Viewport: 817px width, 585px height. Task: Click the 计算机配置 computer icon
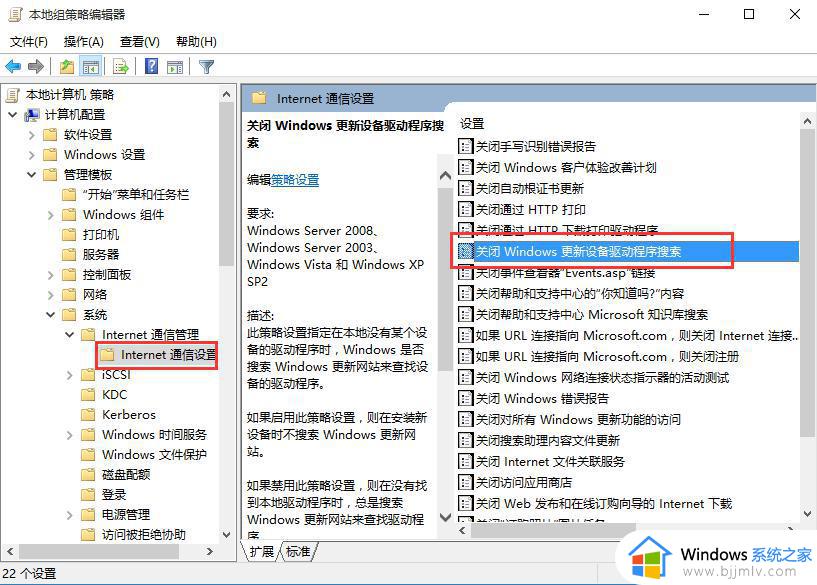point(32,115)
